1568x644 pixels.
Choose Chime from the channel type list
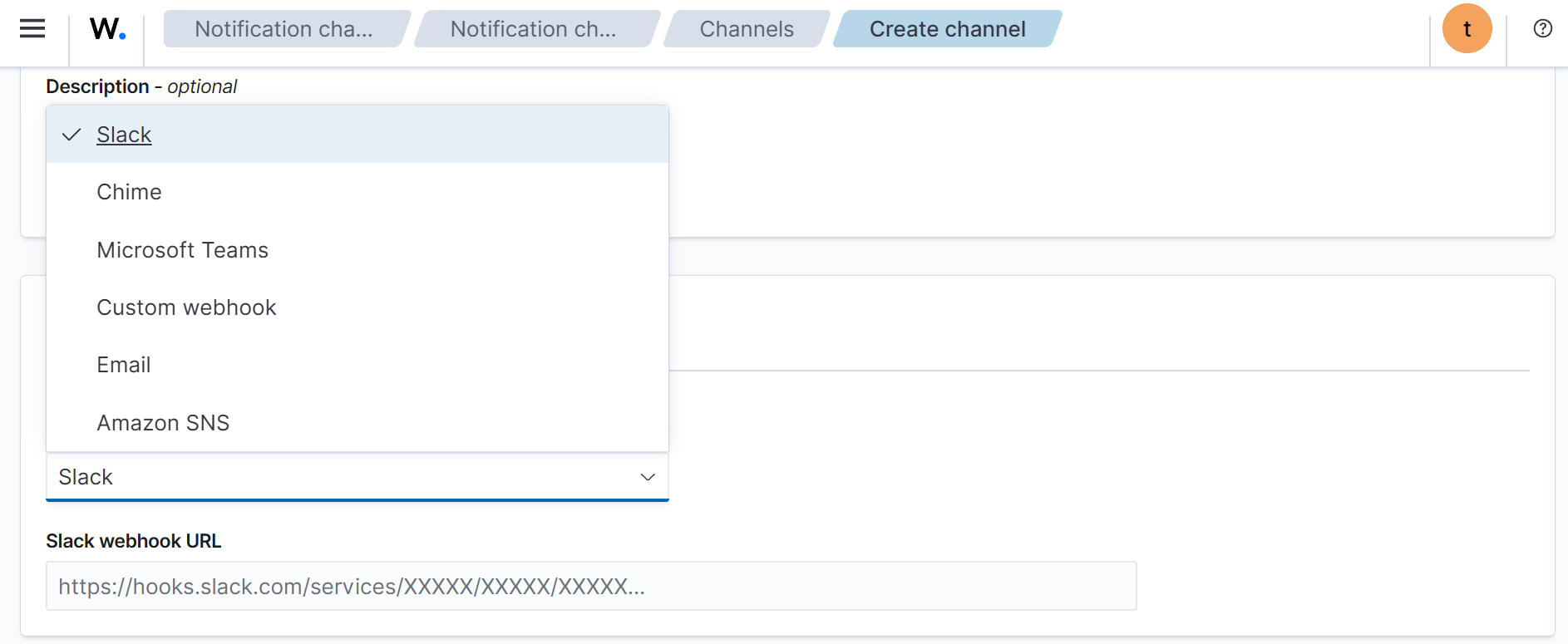point(357,192)
